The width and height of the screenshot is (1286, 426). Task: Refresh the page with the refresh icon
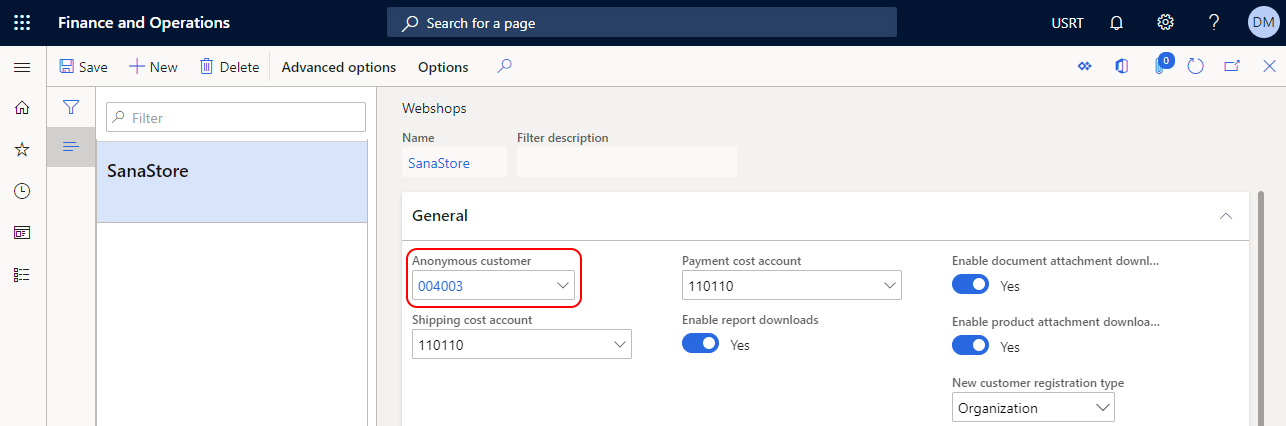click(1196, 67)
